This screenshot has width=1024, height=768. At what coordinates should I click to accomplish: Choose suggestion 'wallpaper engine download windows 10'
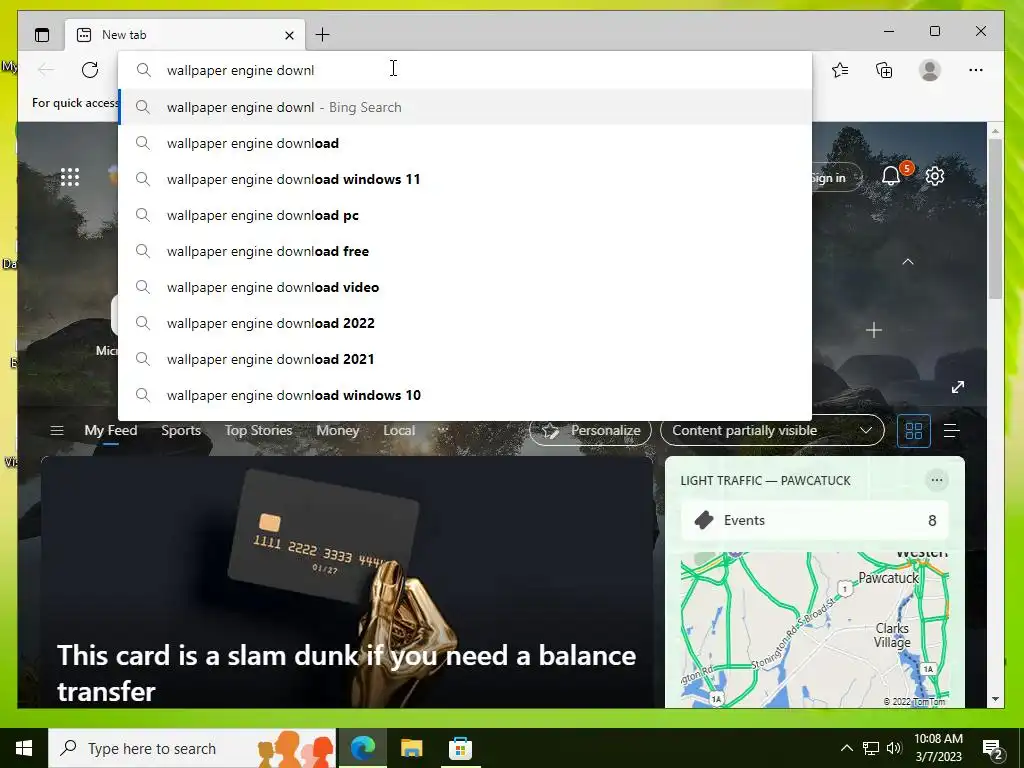465,394
